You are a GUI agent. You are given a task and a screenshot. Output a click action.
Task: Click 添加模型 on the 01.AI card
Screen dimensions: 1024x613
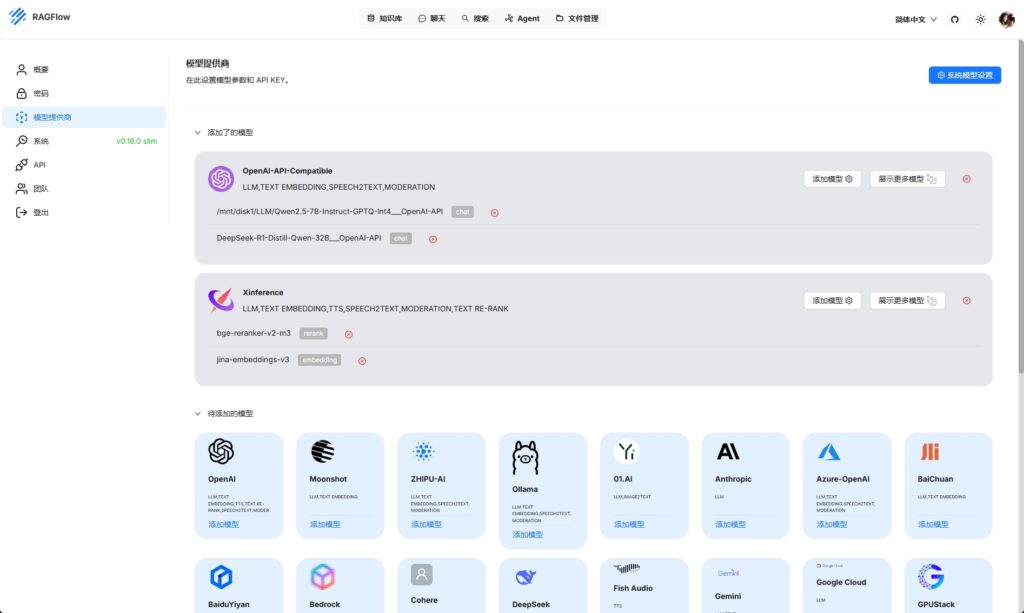tap(629, 524)
